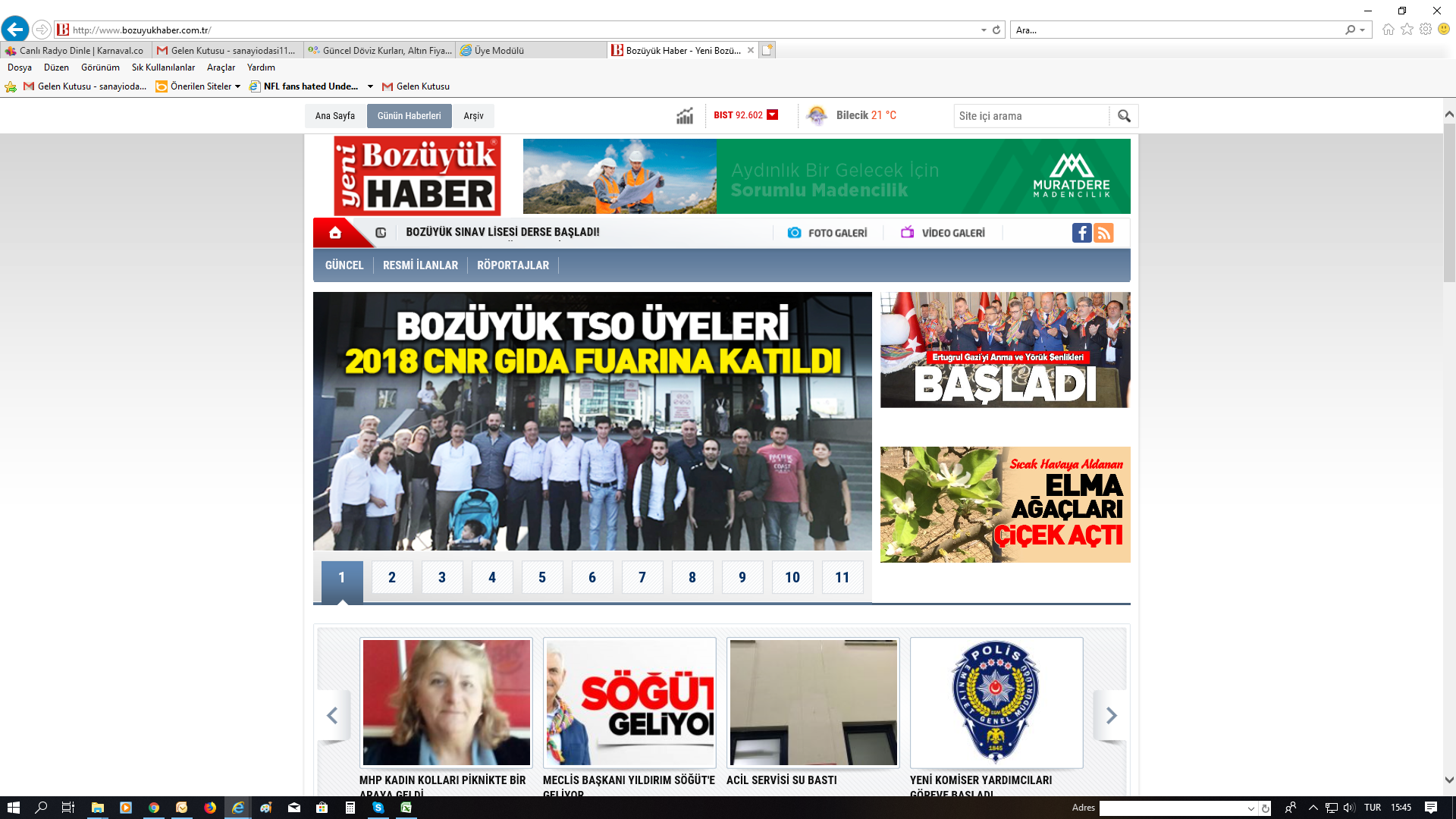The width and height of the screenshot is (1456, 819).
Task: Expand the Önerilen Siteler dropdown
Action: (237, 86)
